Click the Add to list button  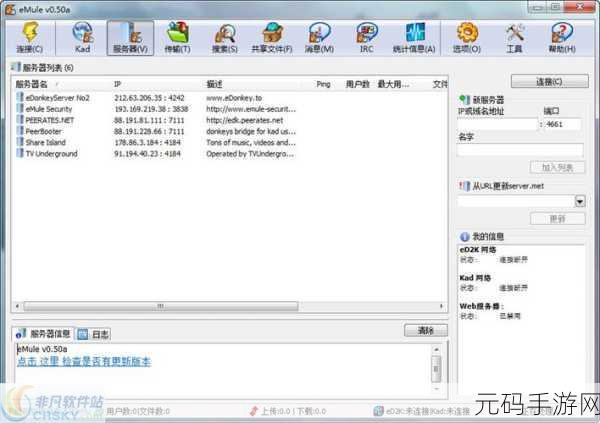tap(557, 167)
